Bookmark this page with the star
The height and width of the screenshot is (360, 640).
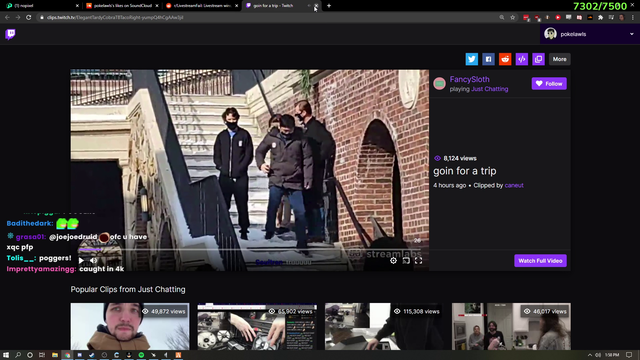[x=513, y=18]
